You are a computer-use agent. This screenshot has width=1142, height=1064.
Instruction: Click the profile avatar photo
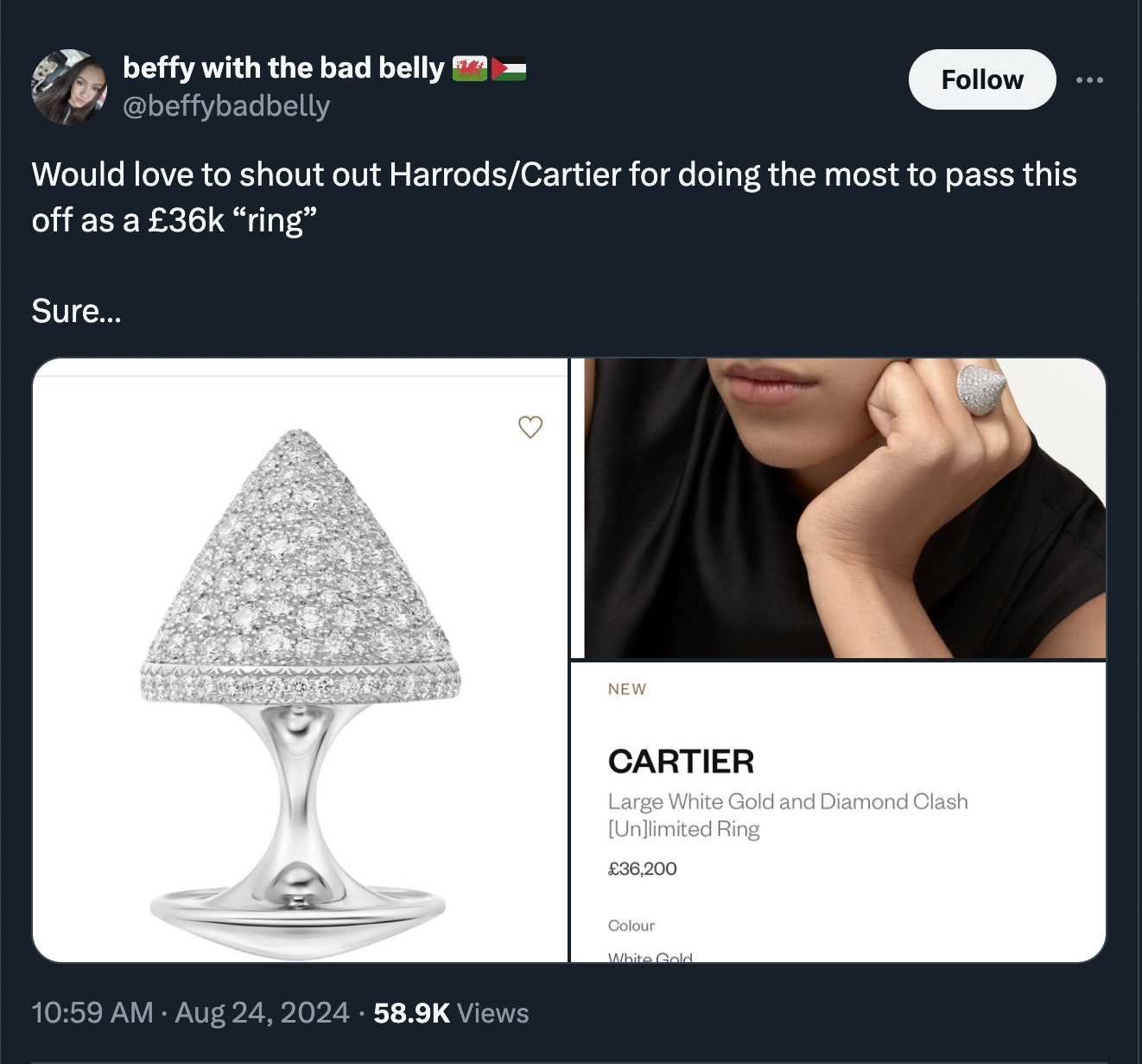pos(69,86)
